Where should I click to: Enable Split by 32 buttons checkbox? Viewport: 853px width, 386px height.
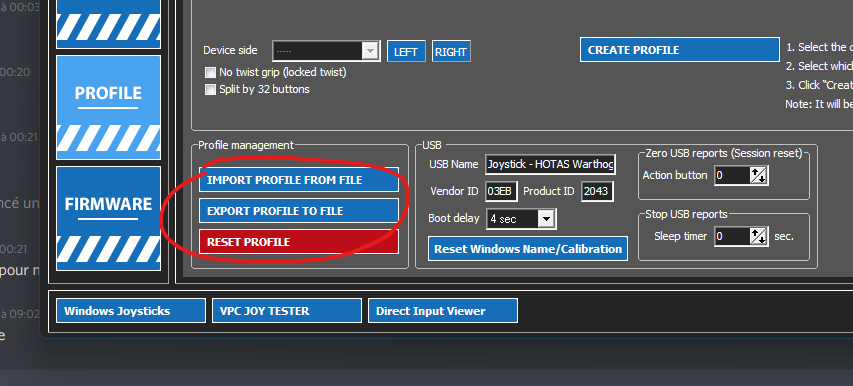[x=210, y=90]
